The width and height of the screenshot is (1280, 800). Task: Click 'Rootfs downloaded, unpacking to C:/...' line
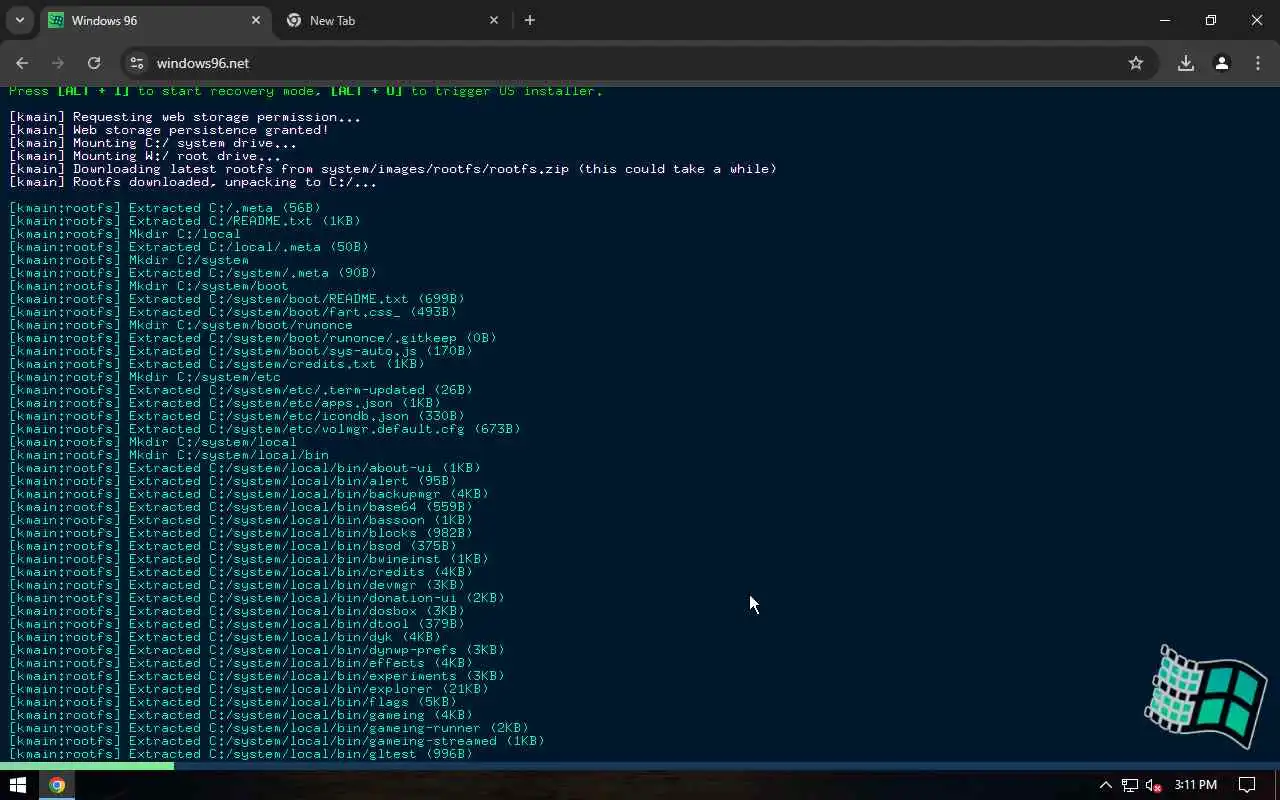click(193, 182)
